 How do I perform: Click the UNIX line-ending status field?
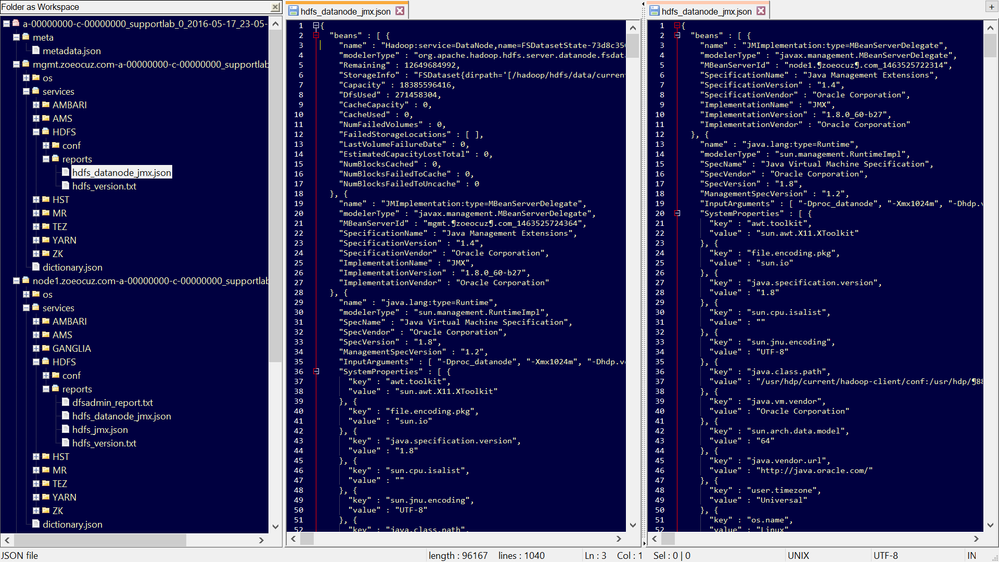[798, 556]
